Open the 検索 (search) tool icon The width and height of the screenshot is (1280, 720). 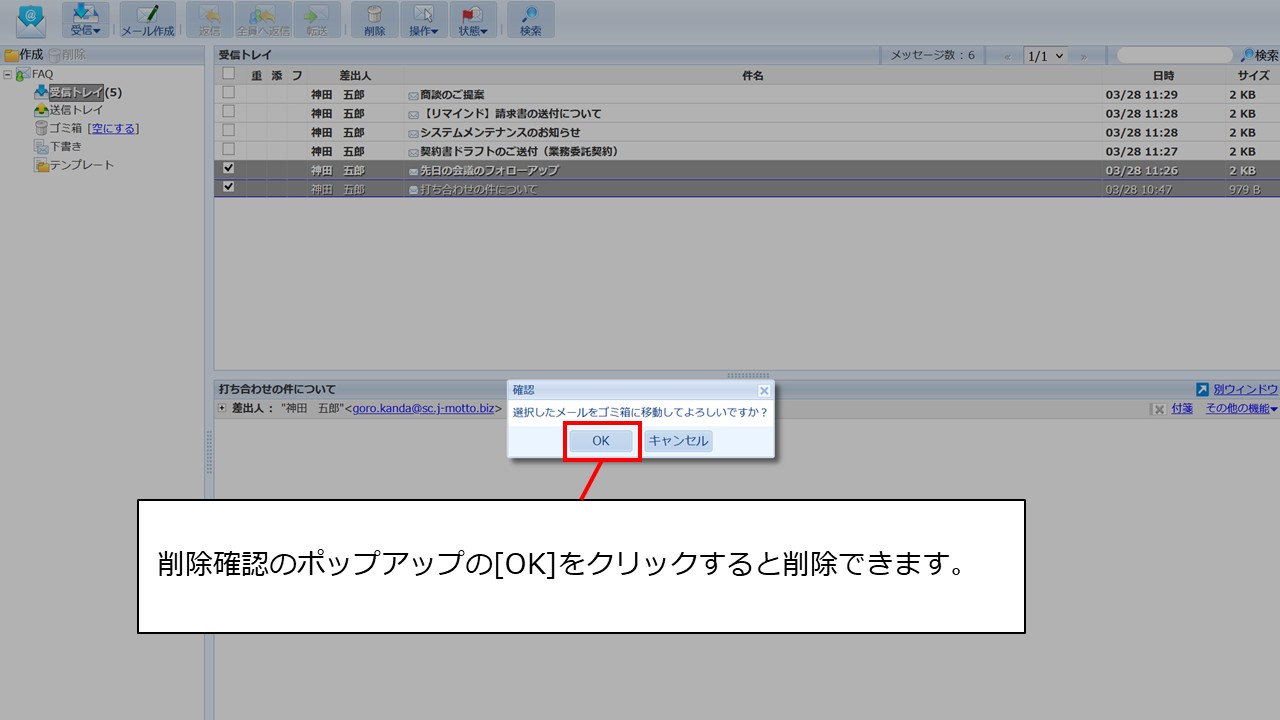531,19
